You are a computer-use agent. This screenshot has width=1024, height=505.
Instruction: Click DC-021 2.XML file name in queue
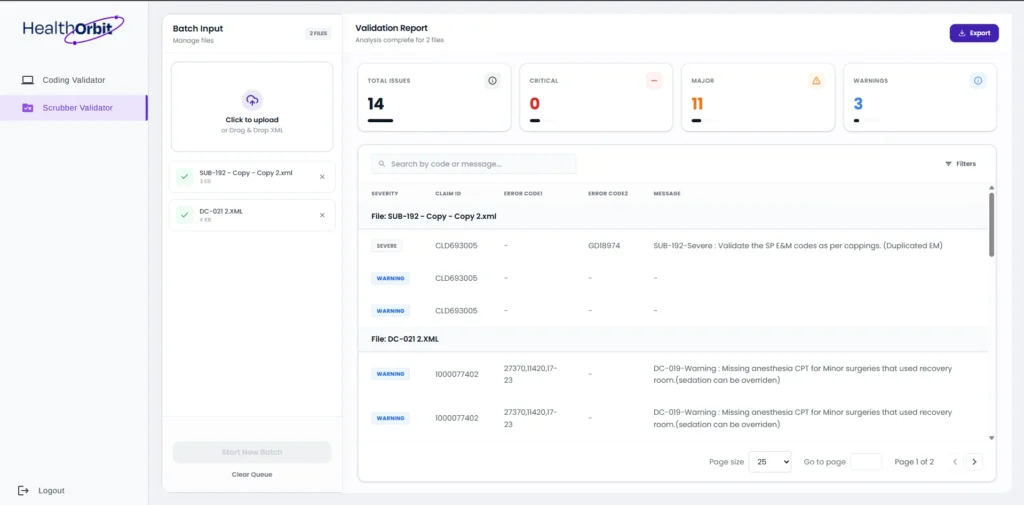pos(221,212)
